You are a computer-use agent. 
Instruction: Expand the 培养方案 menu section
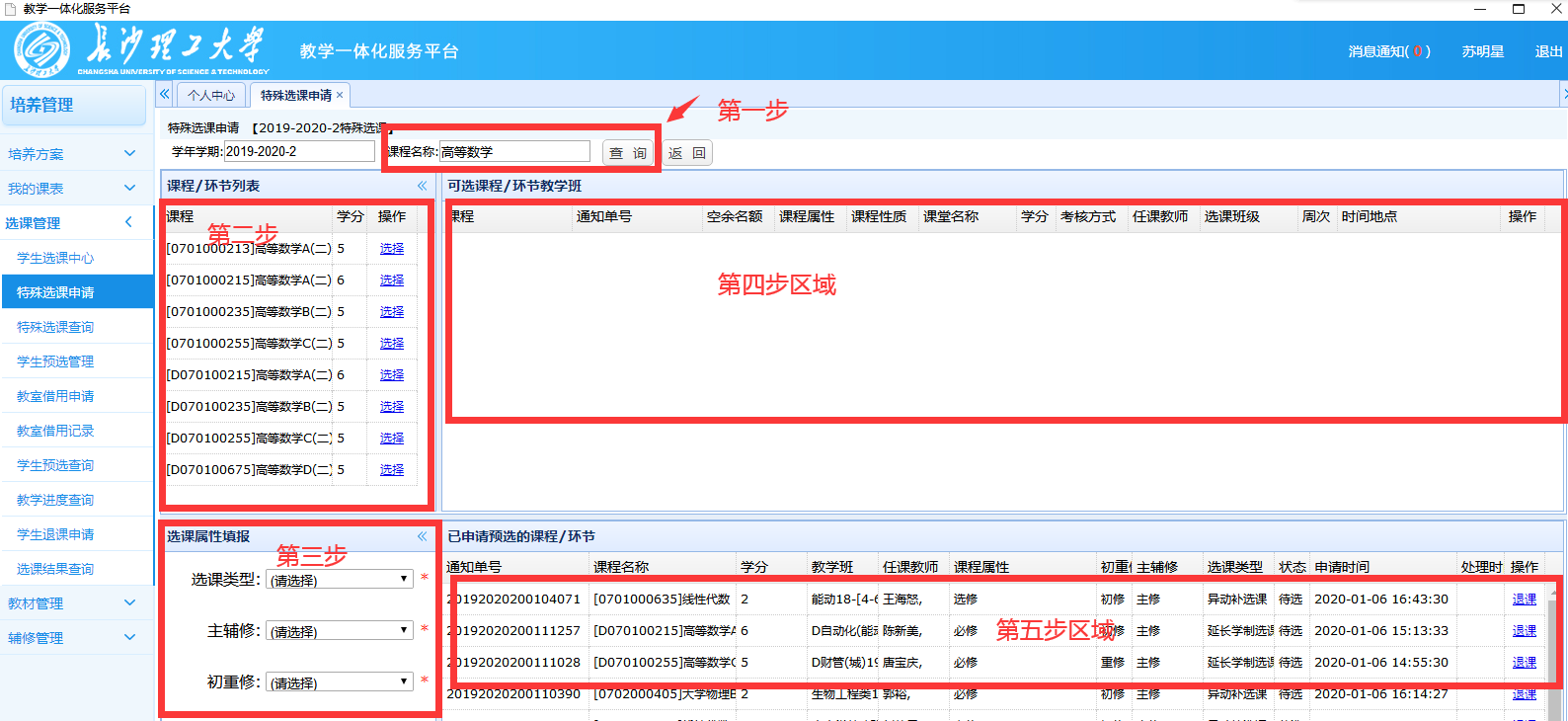coord(129,153)
